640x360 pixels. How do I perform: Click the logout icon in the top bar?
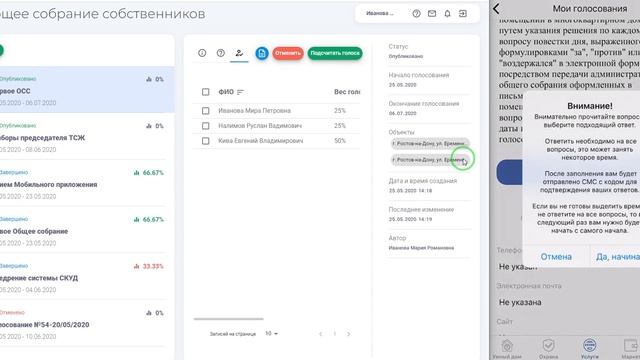[463, 13]
